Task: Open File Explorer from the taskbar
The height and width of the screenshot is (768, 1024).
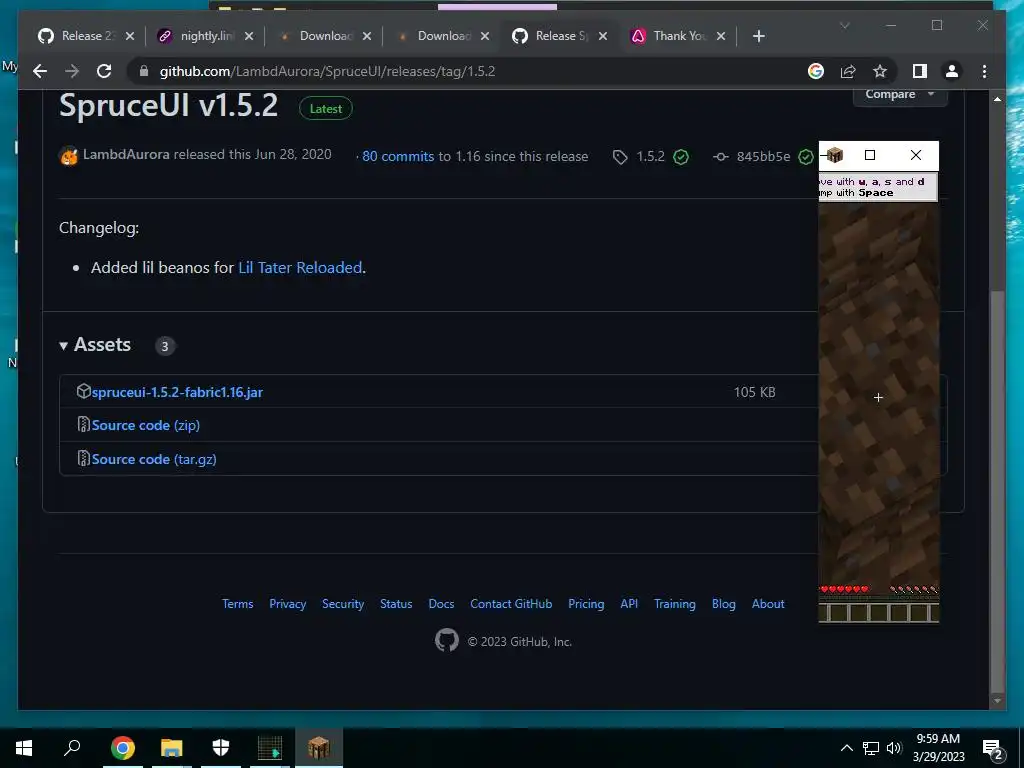Action: point(172,748)
